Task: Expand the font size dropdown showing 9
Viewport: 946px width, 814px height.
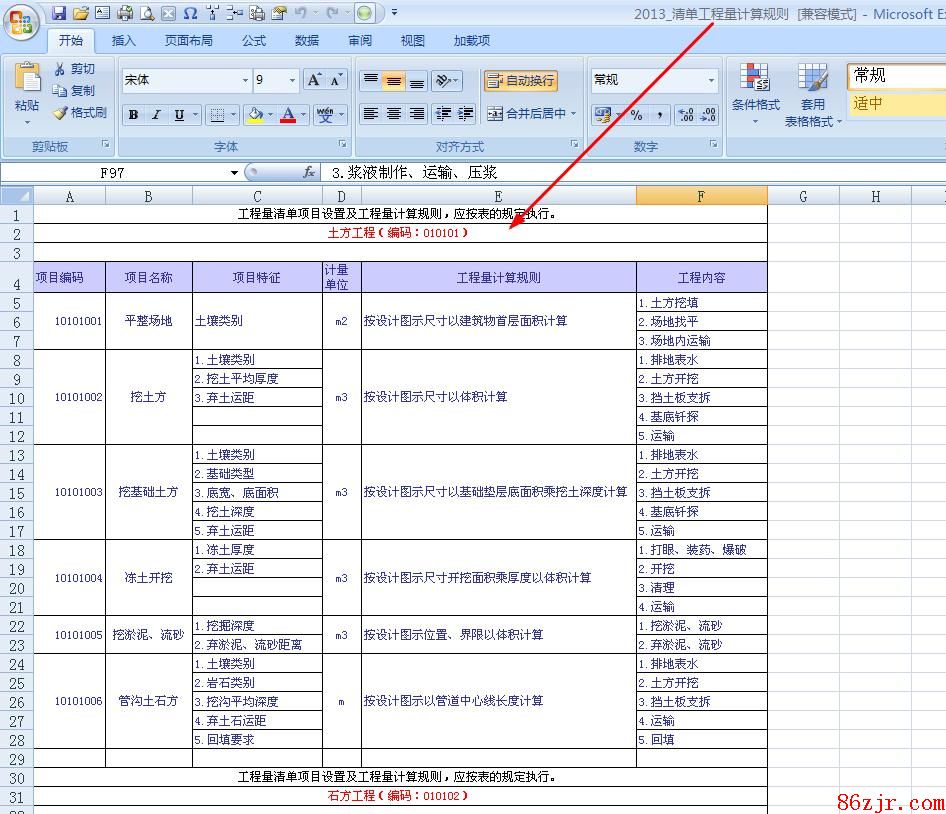Action: tap(292, 81)
